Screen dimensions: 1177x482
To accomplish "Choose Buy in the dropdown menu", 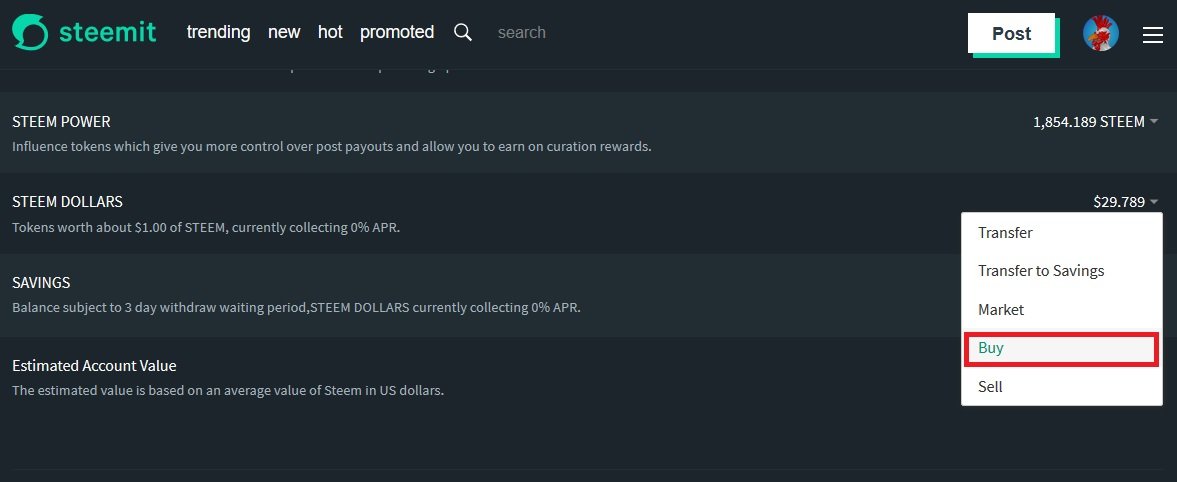I will pos(1061,348).
